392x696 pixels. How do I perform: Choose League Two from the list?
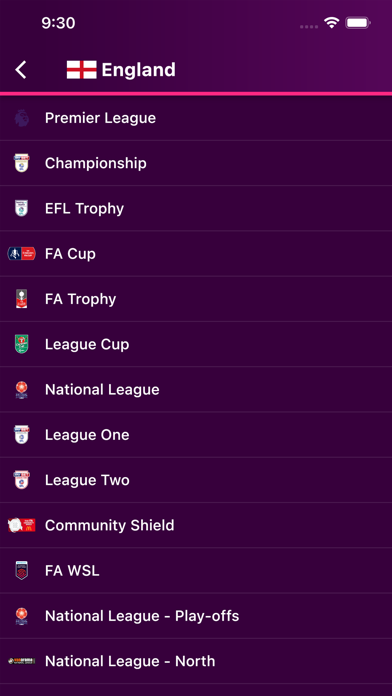point(196,480)
